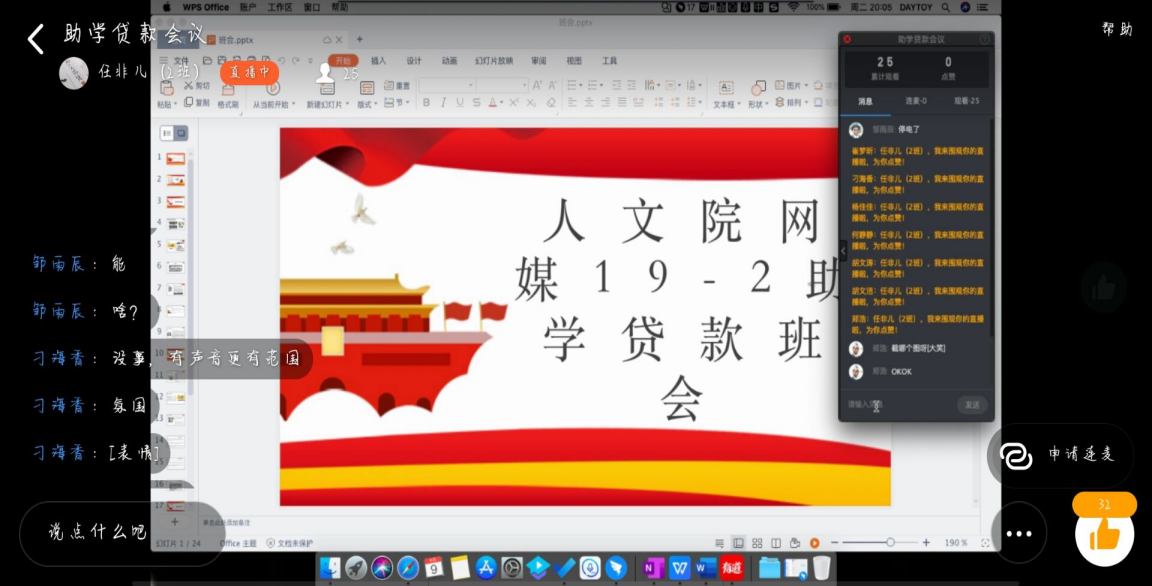This screenshot has width=1152, height=586.
Task: Tap the back arrow to leave livestream
Action: click(x=36, y=39)
